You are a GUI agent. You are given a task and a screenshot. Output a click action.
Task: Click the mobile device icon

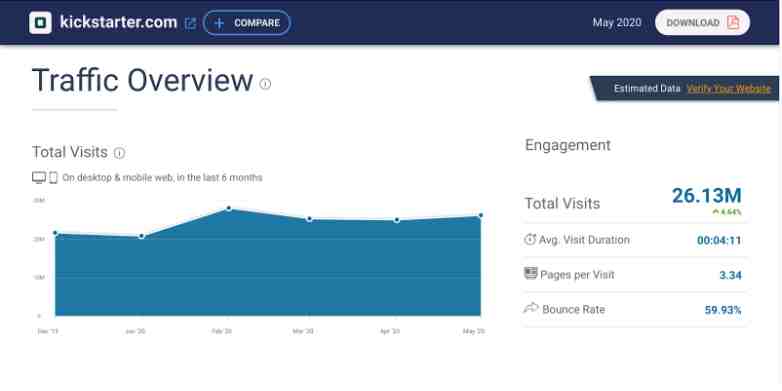53,178
